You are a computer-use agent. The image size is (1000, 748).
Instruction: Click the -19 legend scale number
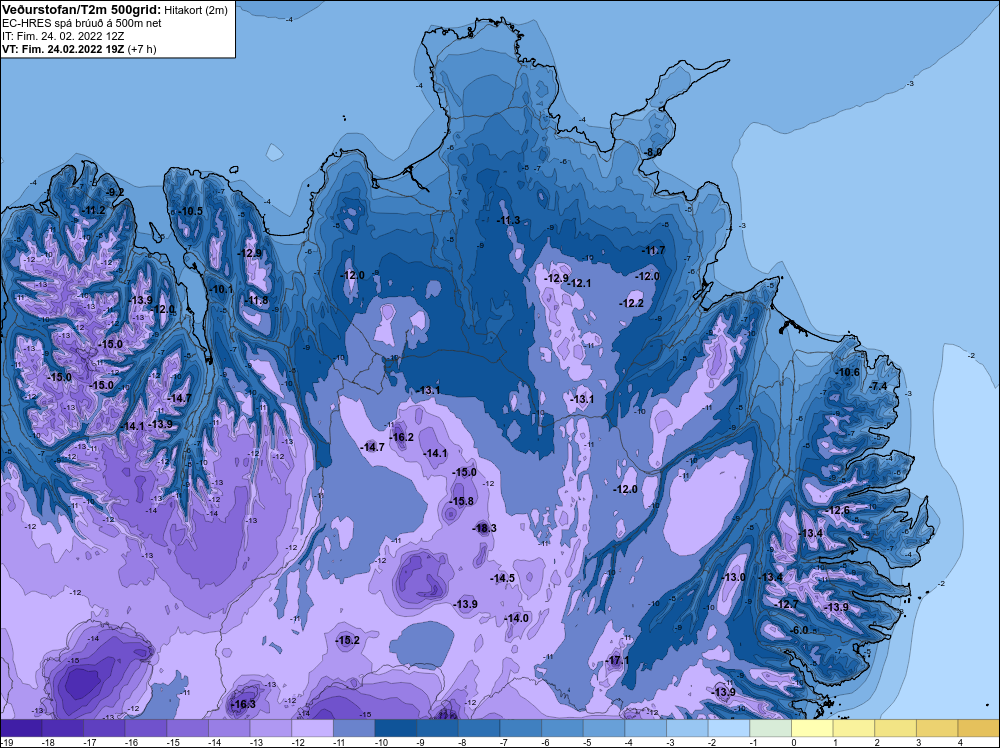pyautogui.click(x=5, y=742)
